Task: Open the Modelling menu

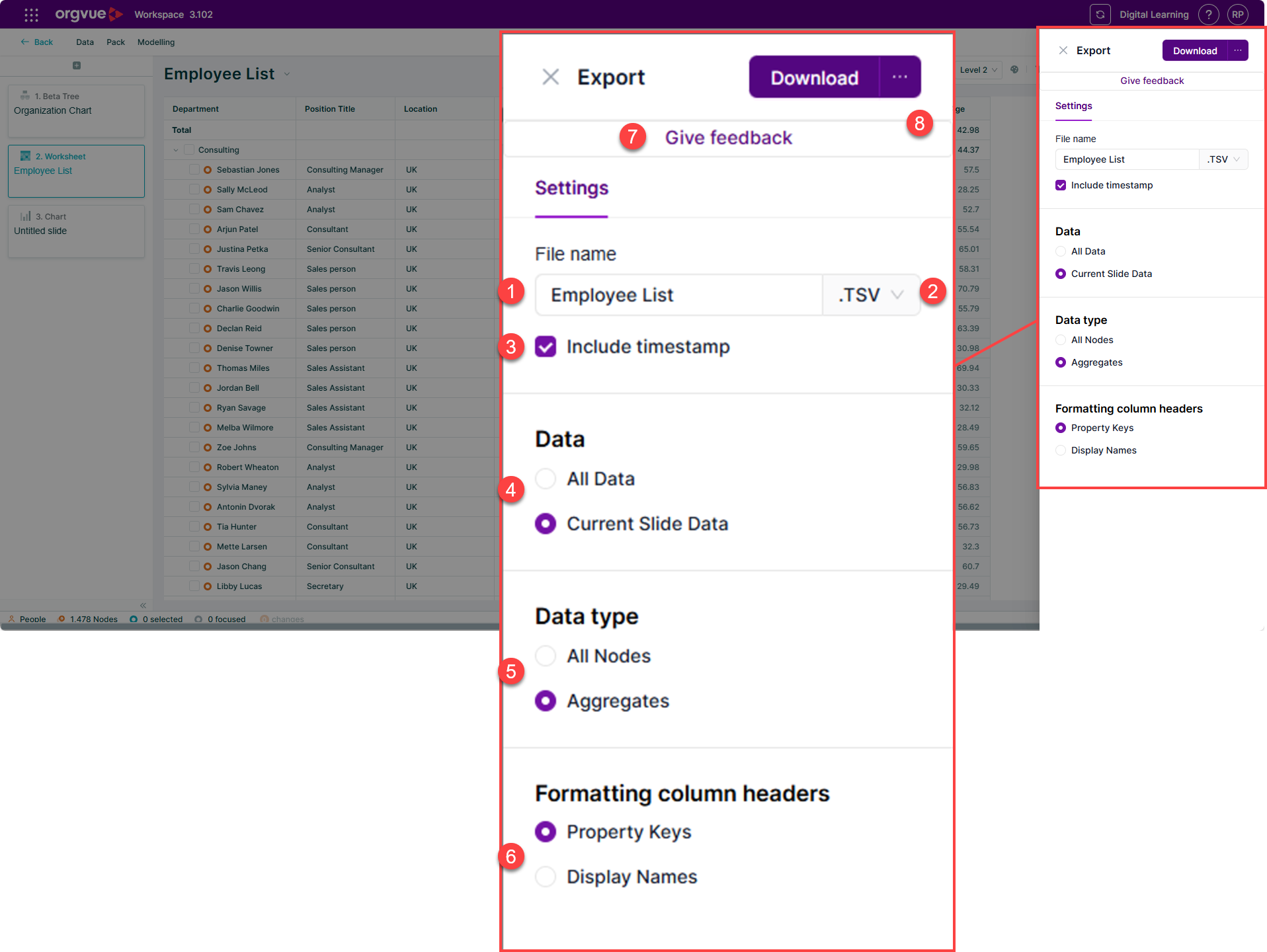Action: (156, 42)
